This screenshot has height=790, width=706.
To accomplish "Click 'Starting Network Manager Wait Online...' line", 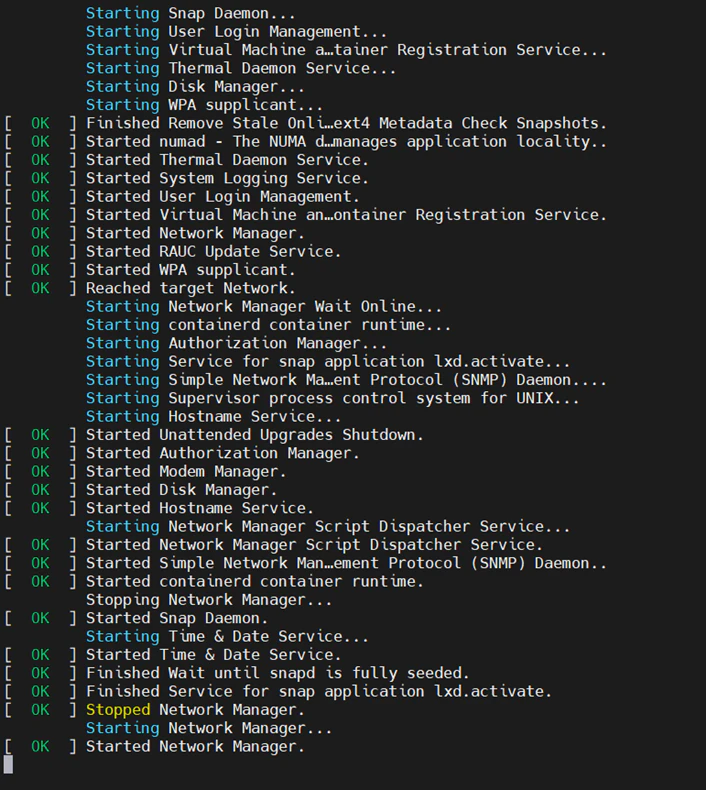I will [264, 306].
